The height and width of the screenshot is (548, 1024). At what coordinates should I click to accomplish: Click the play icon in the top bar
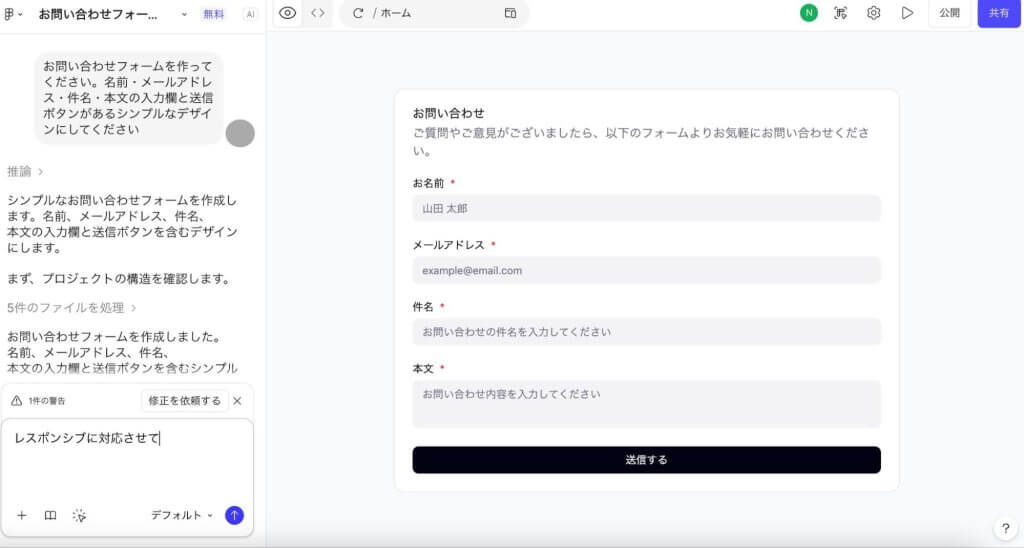click(907, 13)
